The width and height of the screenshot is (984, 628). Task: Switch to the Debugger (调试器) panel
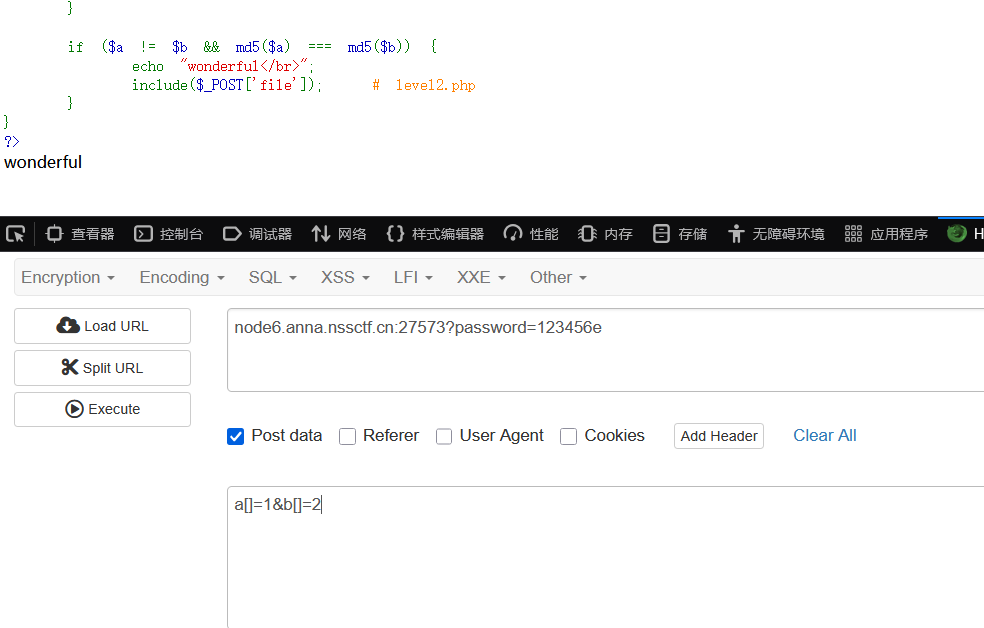258,234
